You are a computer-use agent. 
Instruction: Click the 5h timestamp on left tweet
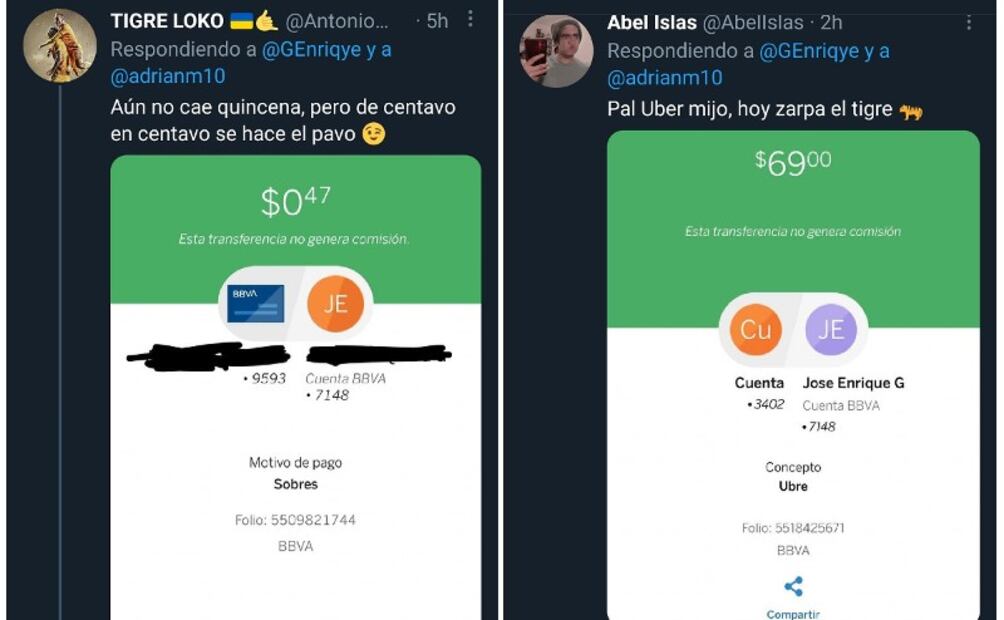pyautogui.click(x=437, y=21)
